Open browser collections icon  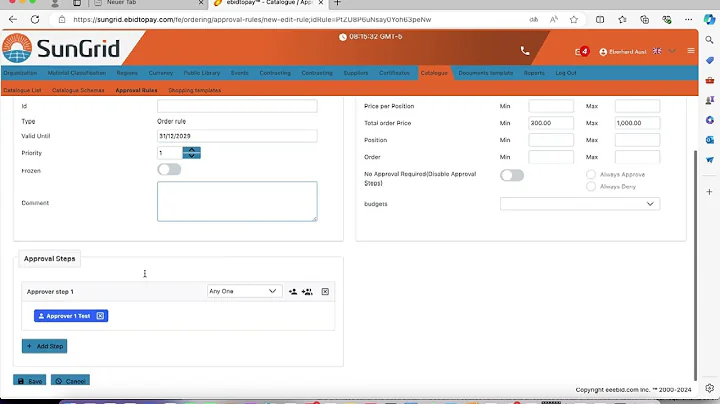[644, 19]
